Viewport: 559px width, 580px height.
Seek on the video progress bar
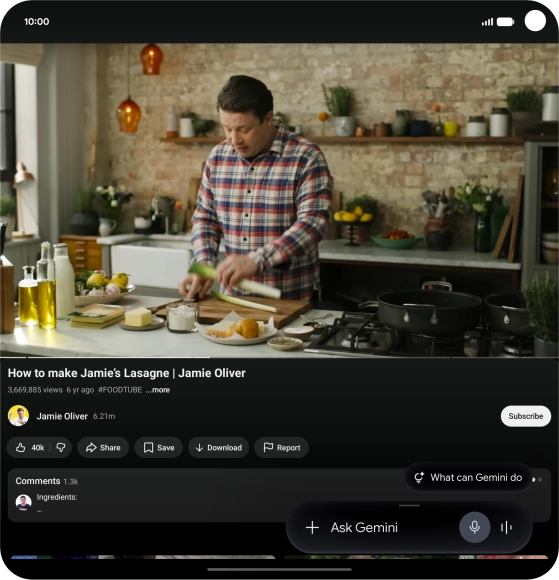click(x=279, y=357)
